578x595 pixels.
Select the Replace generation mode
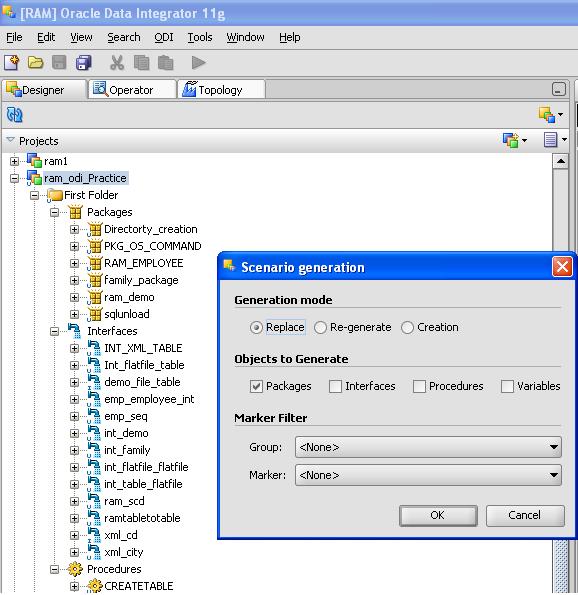pyautogui.click(x=256, y=327)
